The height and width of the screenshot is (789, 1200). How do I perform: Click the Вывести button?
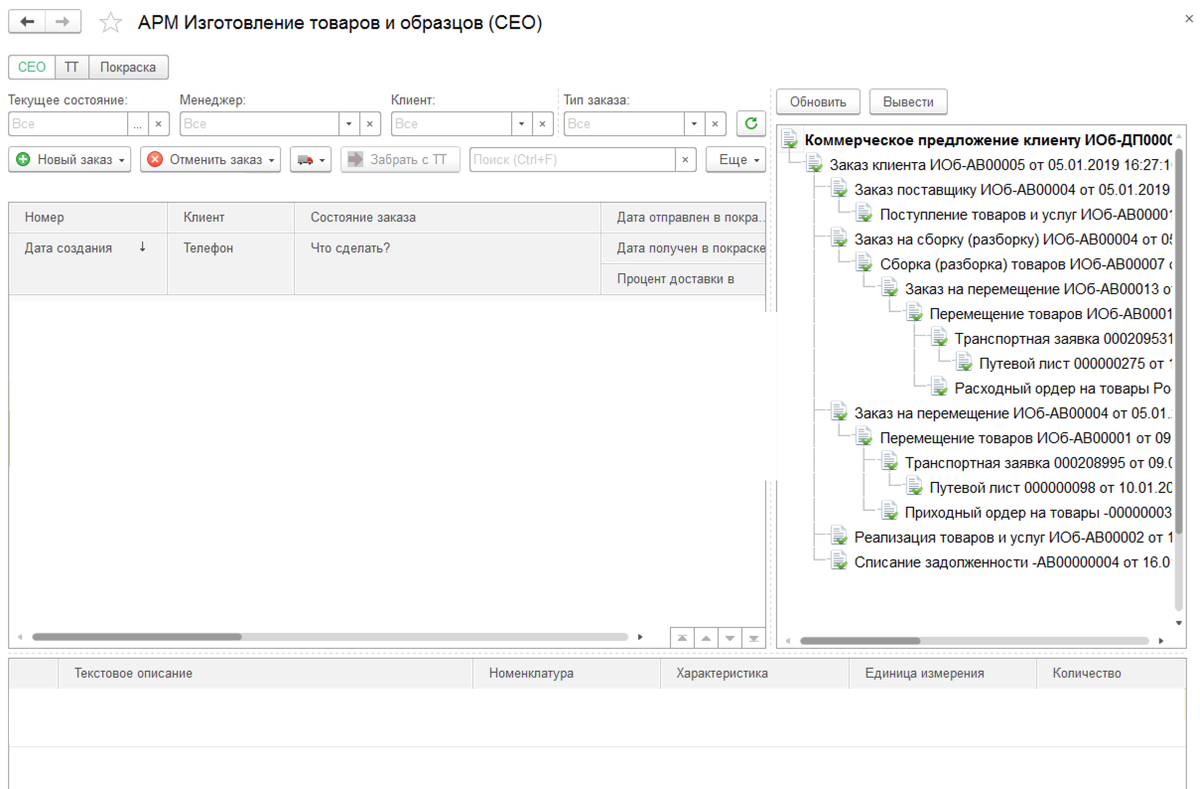pyautogui.click(x=909, y=102)
